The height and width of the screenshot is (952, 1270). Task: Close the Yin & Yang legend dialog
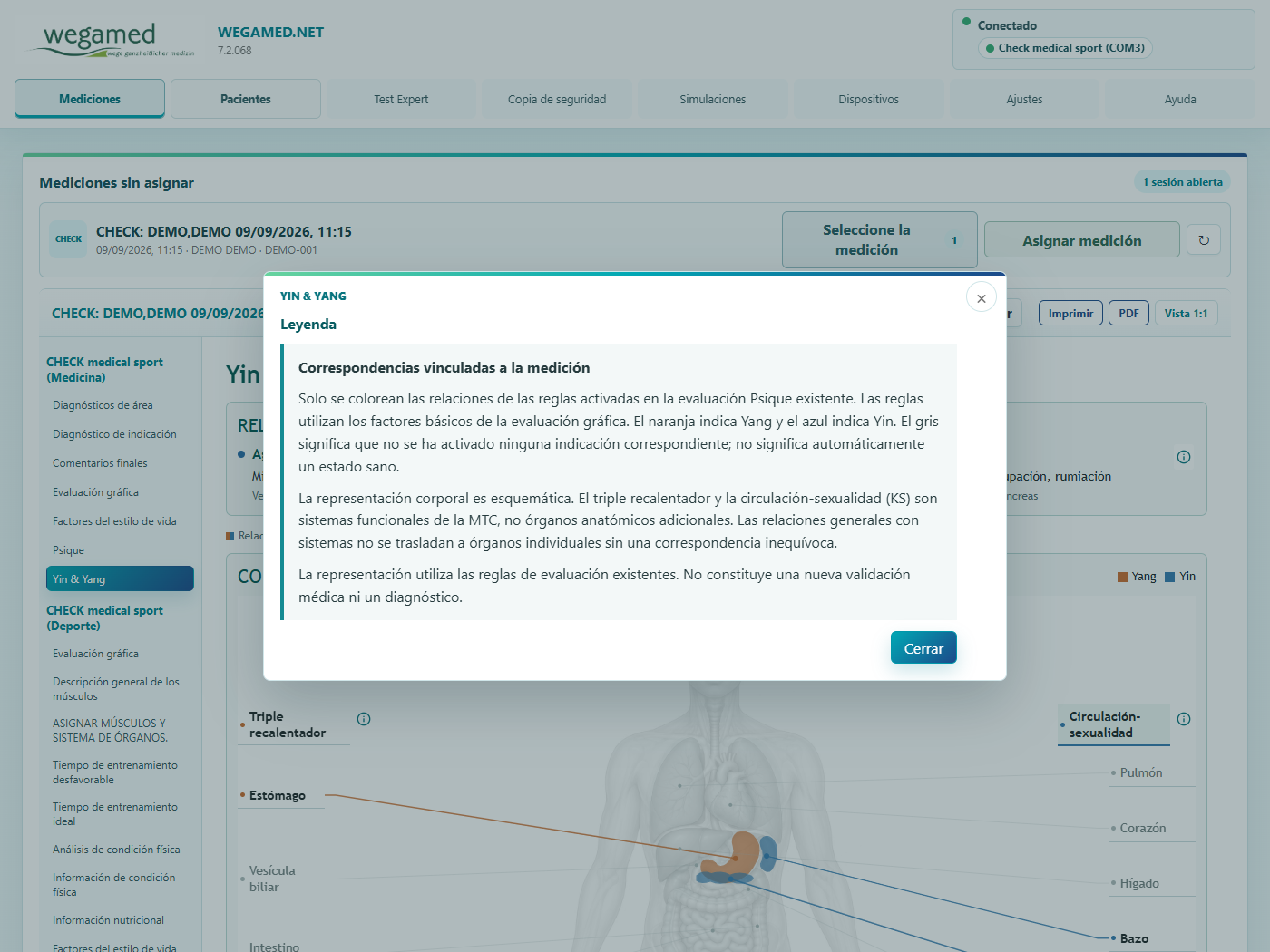(x=982, y=297)
